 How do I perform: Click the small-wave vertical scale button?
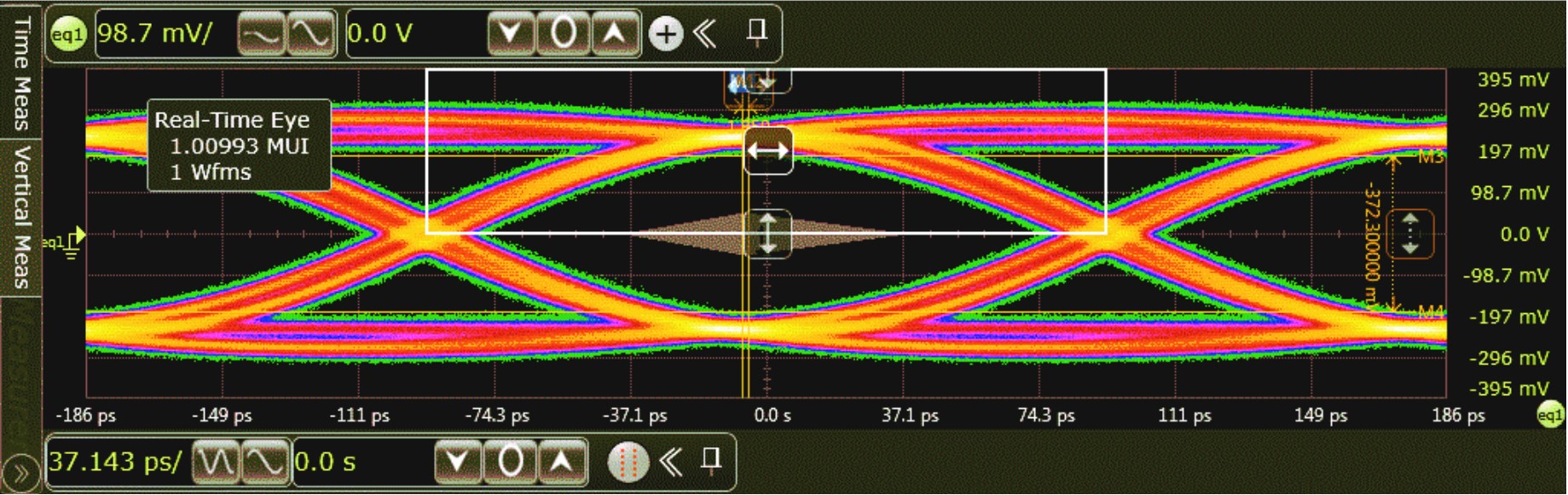pyautogui.click(x=261, y=34)
